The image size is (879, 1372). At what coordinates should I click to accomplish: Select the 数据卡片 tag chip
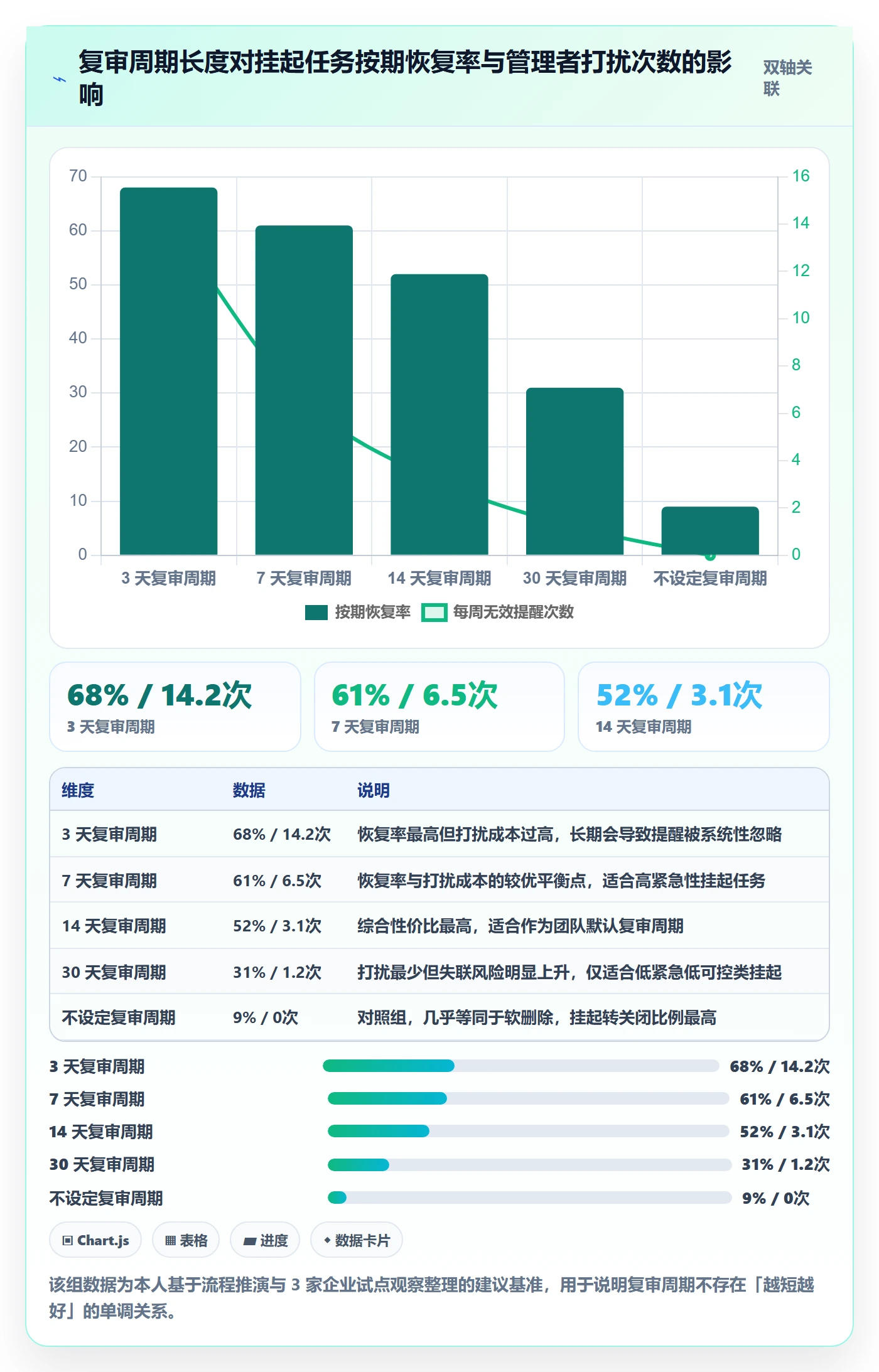tap(357, 1240)
